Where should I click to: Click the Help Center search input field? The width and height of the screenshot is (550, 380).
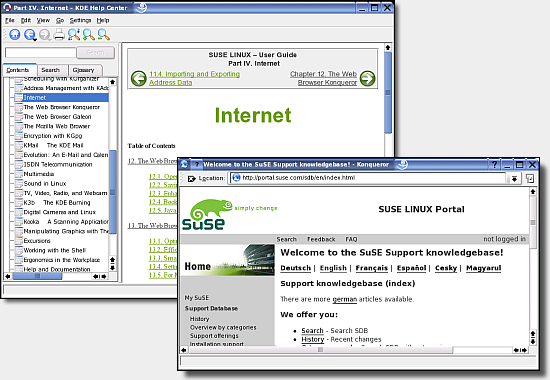point(41,53)
